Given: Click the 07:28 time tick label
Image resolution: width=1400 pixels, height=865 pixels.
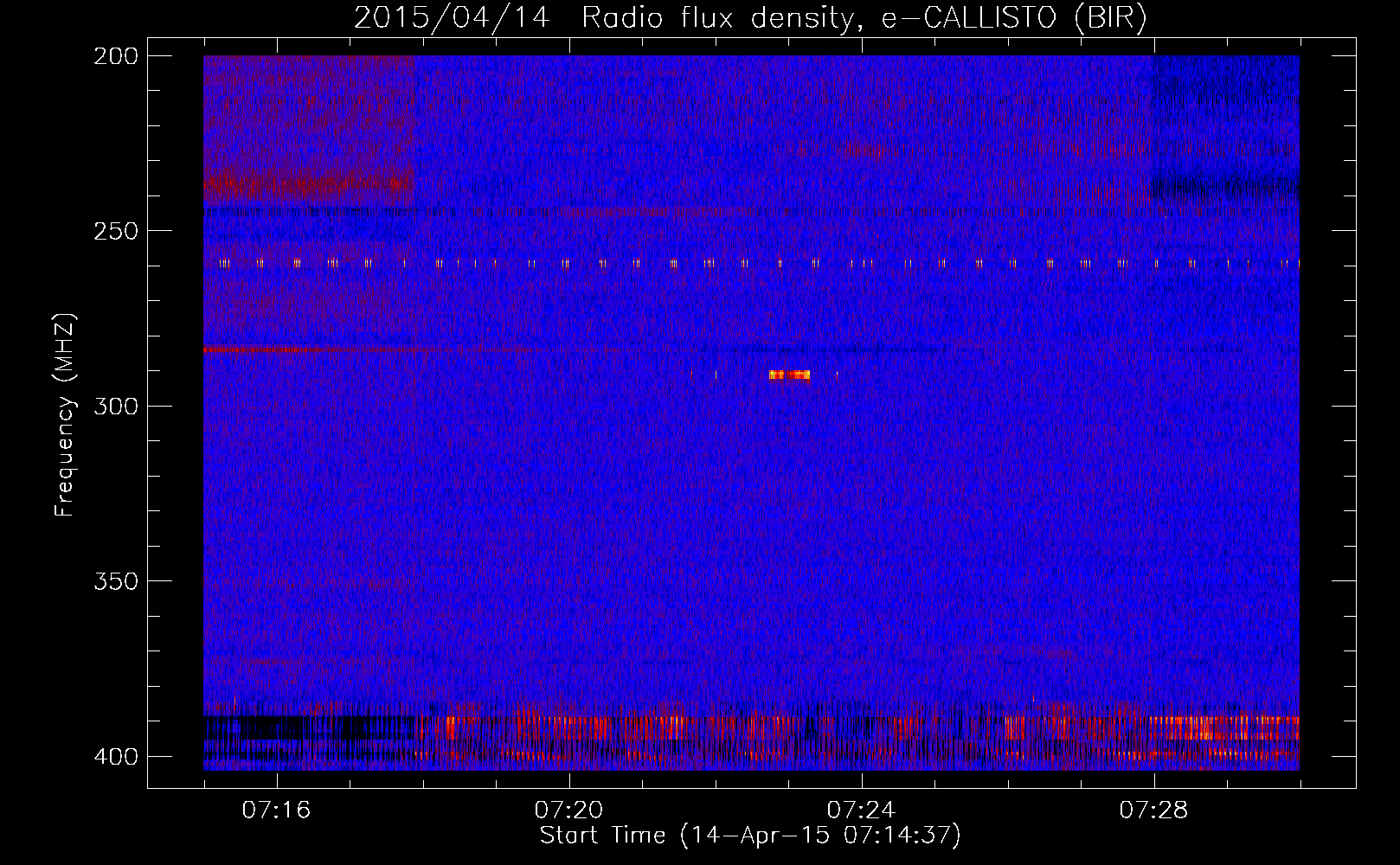Looking at the screenshot, I should [x=1153, y=811].
